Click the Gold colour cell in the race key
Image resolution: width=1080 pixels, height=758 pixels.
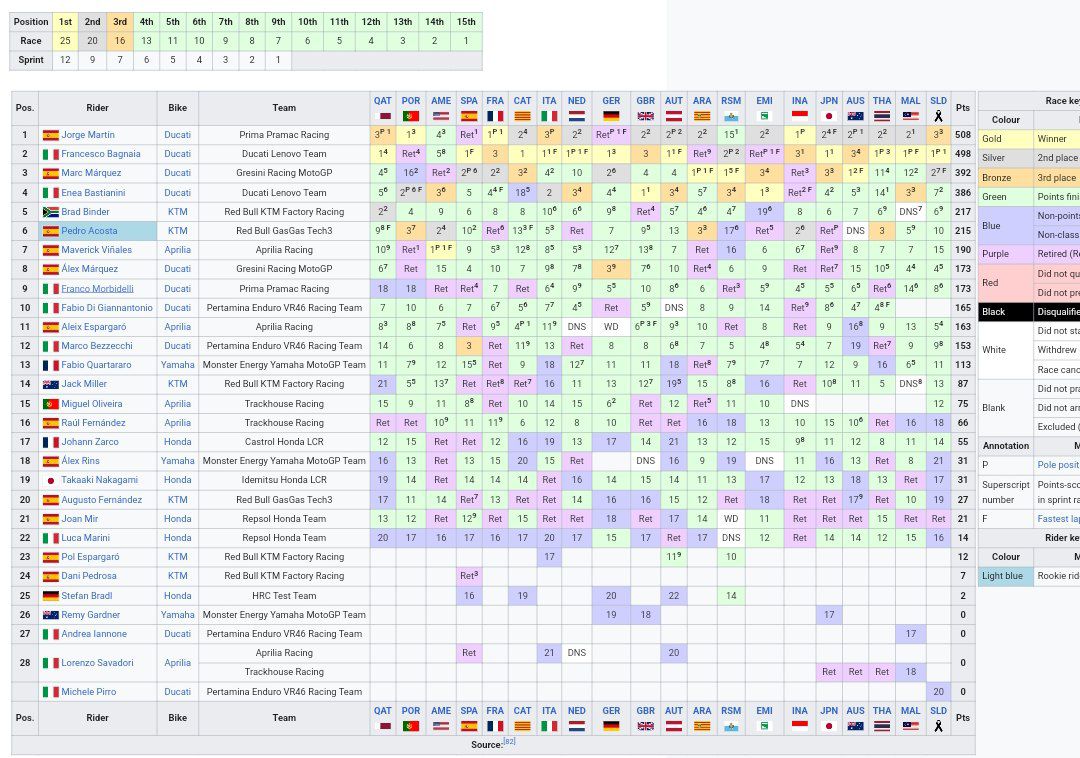coord(1006,138)
